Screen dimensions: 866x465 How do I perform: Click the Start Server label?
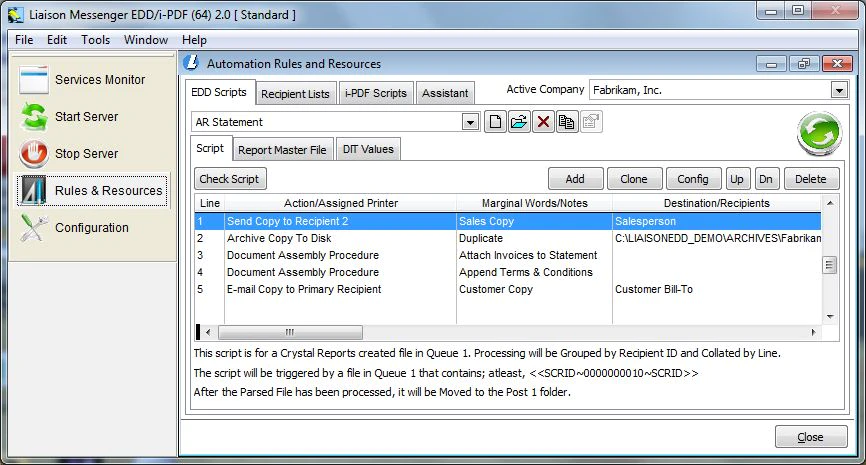(87, 117)
